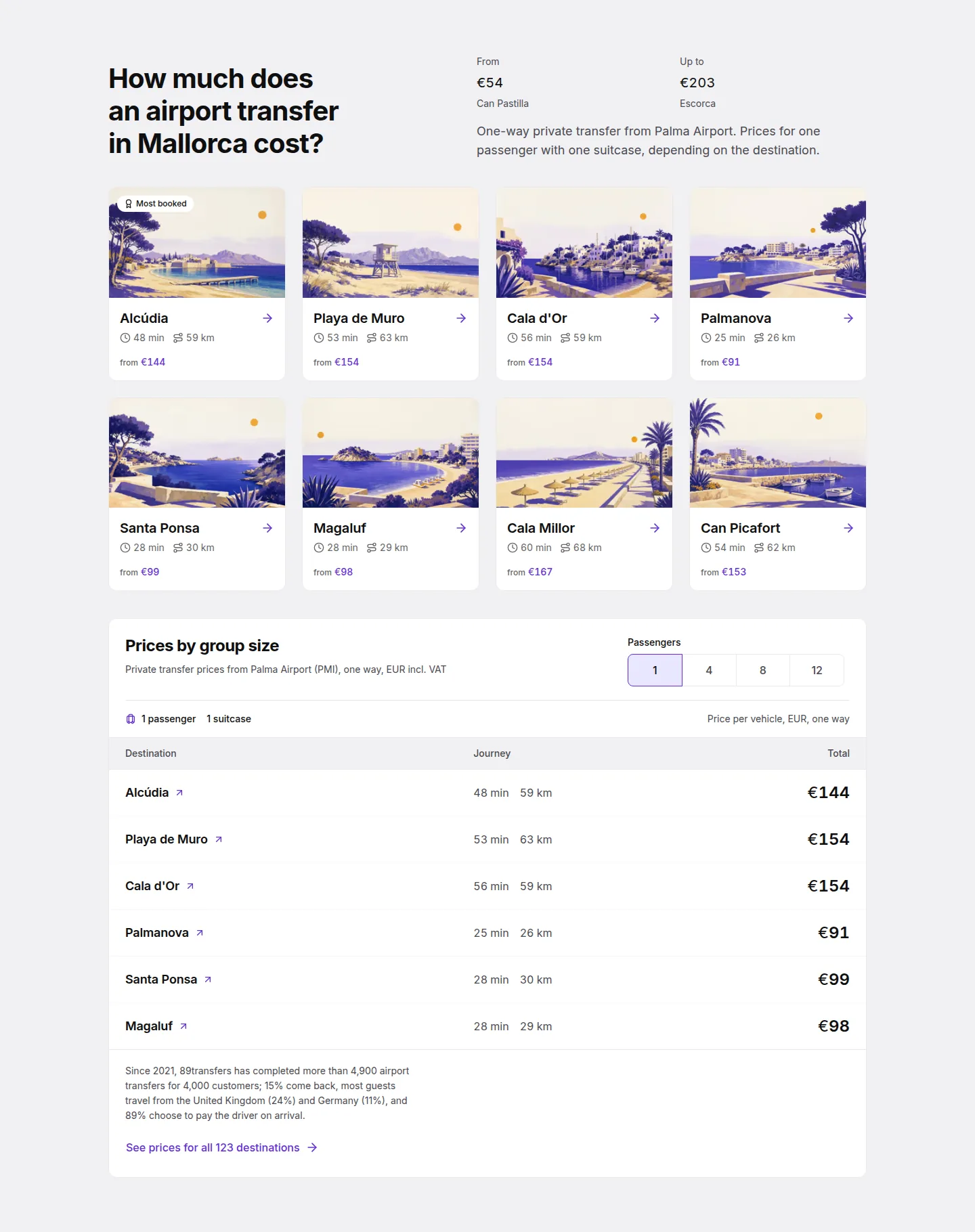Select 12 passengers option
The image size is (975, 1232).
click(x=817, y=670)
